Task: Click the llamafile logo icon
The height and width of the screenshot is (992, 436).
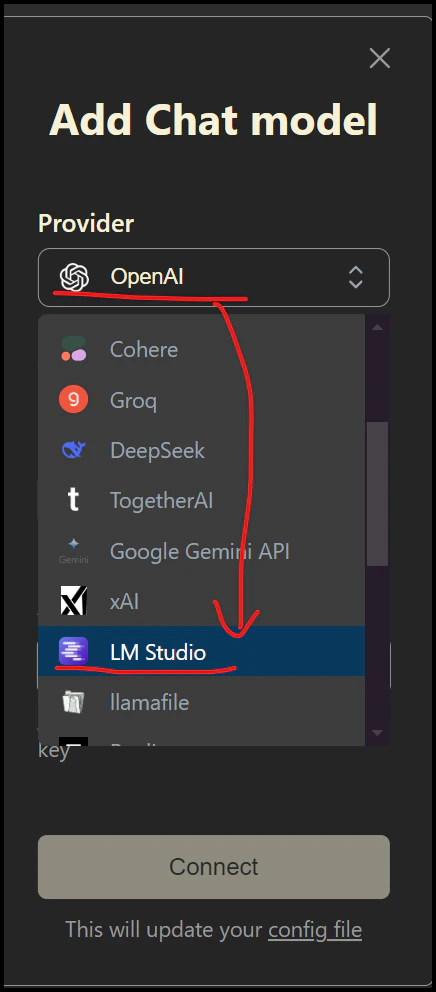Action: [73, 702]
